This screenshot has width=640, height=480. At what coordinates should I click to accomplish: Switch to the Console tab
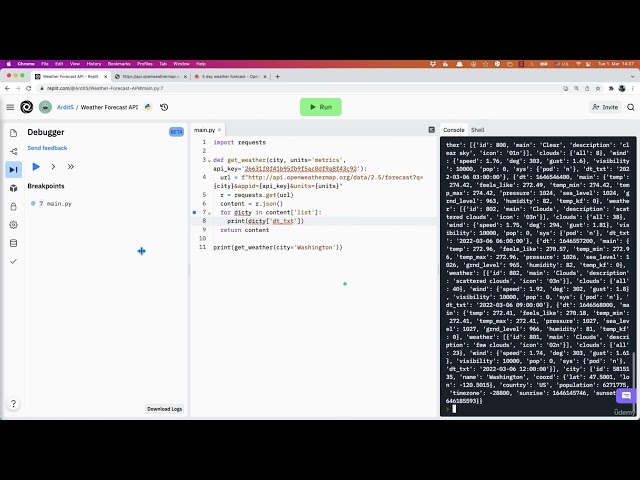[x=454, y=130]
